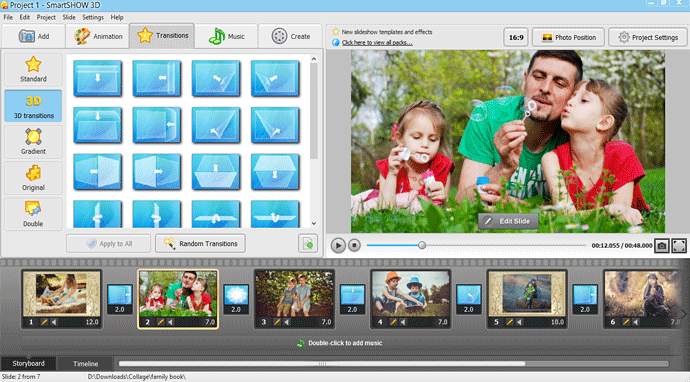Take a snapshot with the camera icon
690x382 pixels.
pyautogui.click(x=662, y=246)
